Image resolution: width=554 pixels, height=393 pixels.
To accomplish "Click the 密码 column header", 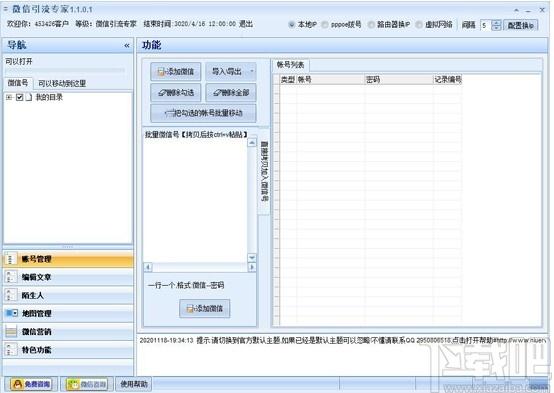I will click(399, 80).
